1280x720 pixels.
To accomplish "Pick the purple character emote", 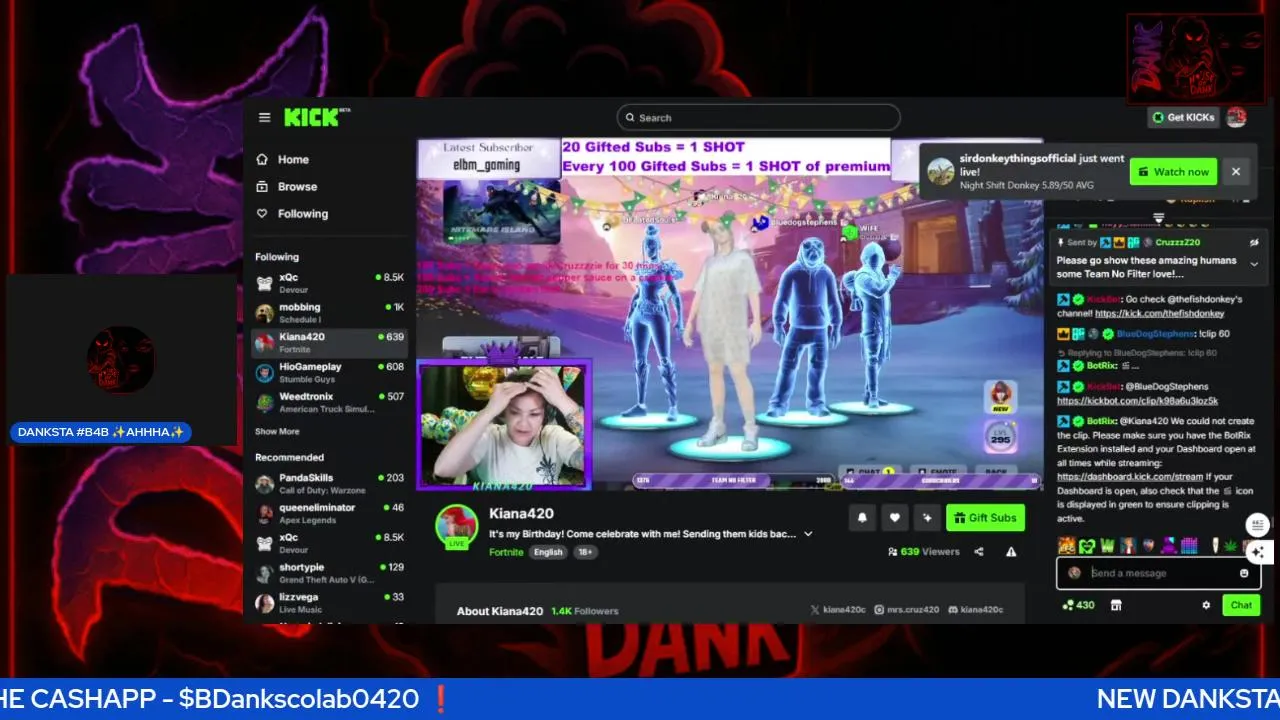I will [1169, 546].
